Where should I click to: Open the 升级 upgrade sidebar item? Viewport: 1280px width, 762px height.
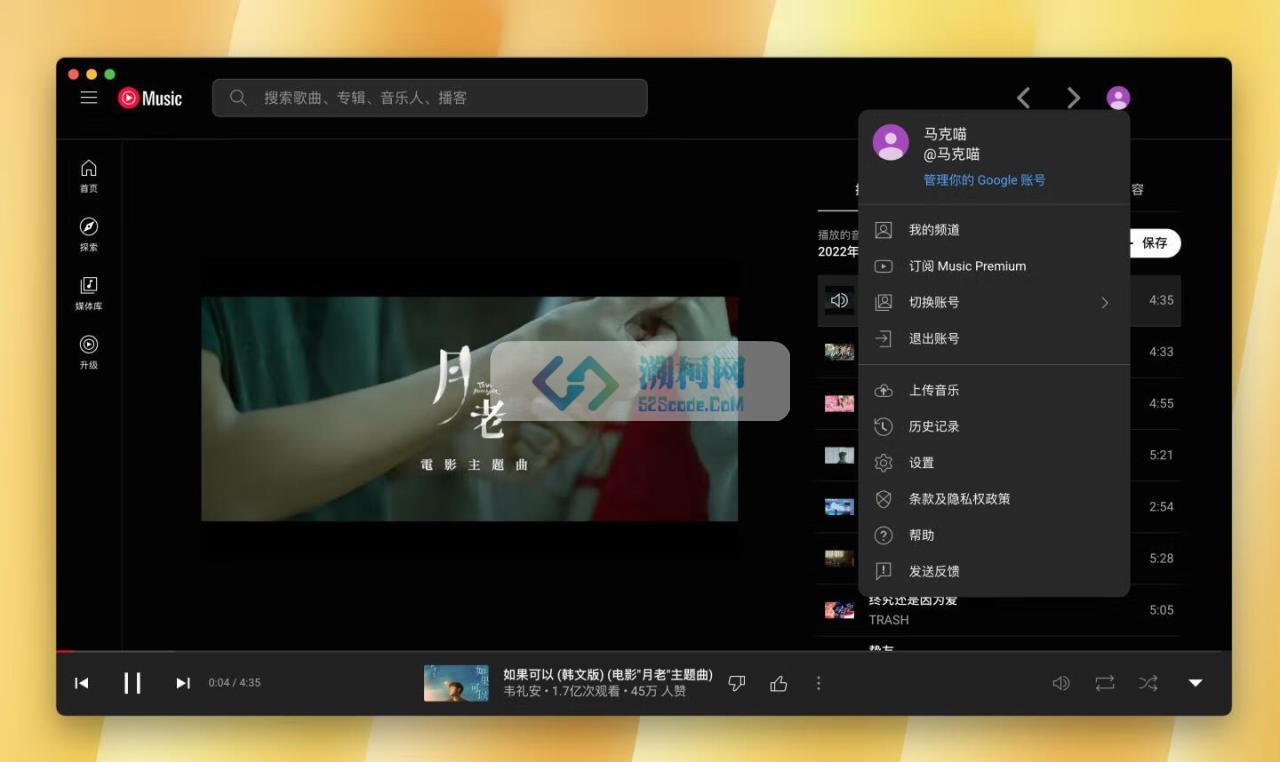pyautogui.click(x=89, y=352)
